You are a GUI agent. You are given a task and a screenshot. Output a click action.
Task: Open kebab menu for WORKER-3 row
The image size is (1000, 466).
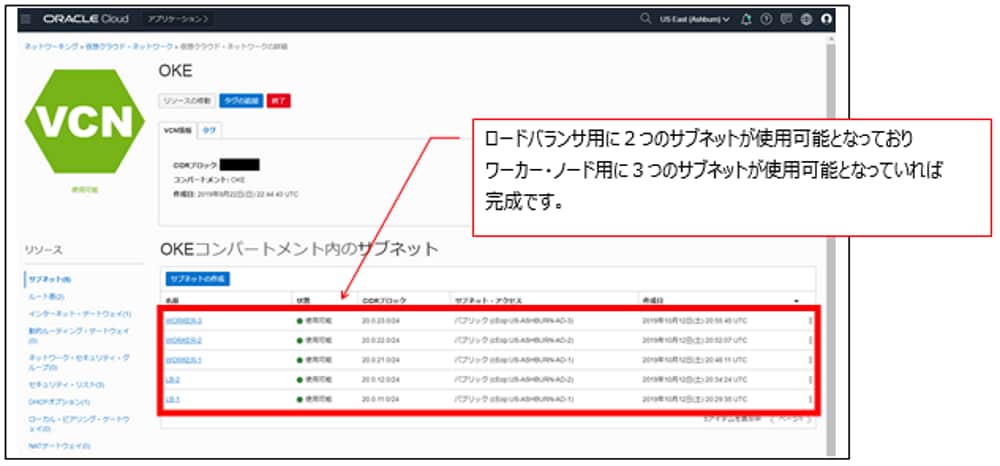tap(810, 321)
